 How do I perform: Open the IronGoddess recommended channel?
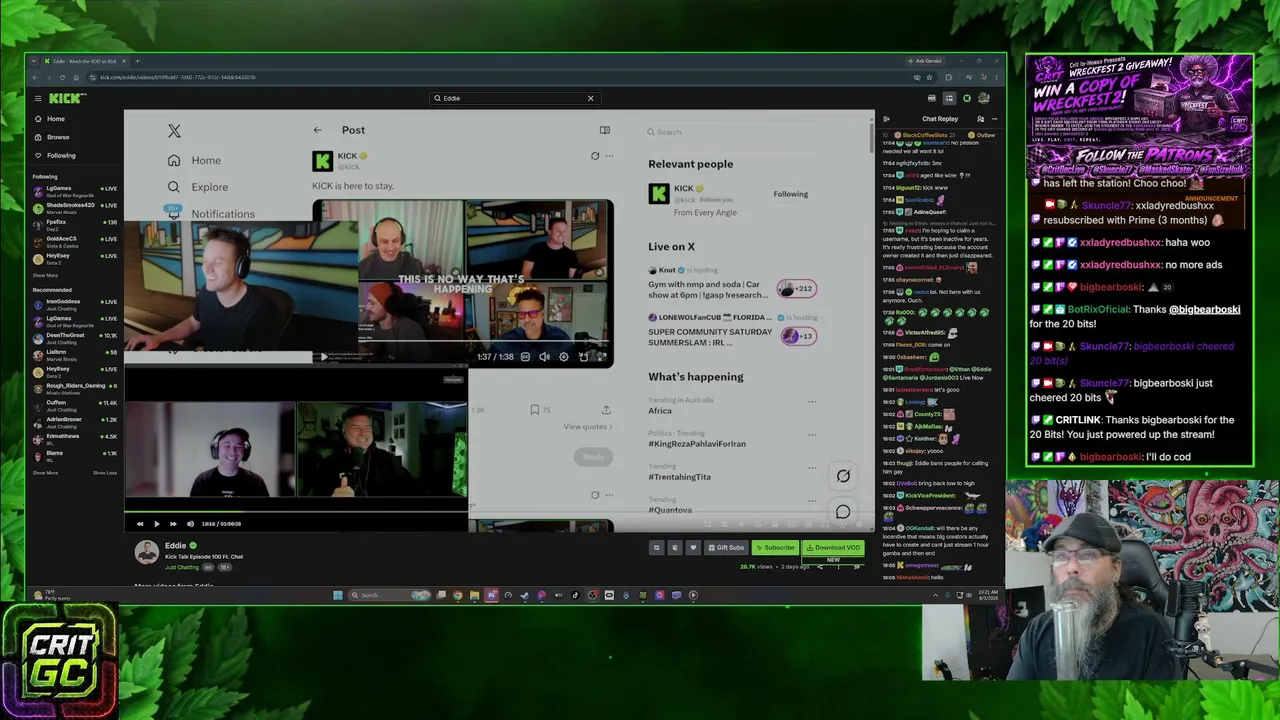[75, 303]
